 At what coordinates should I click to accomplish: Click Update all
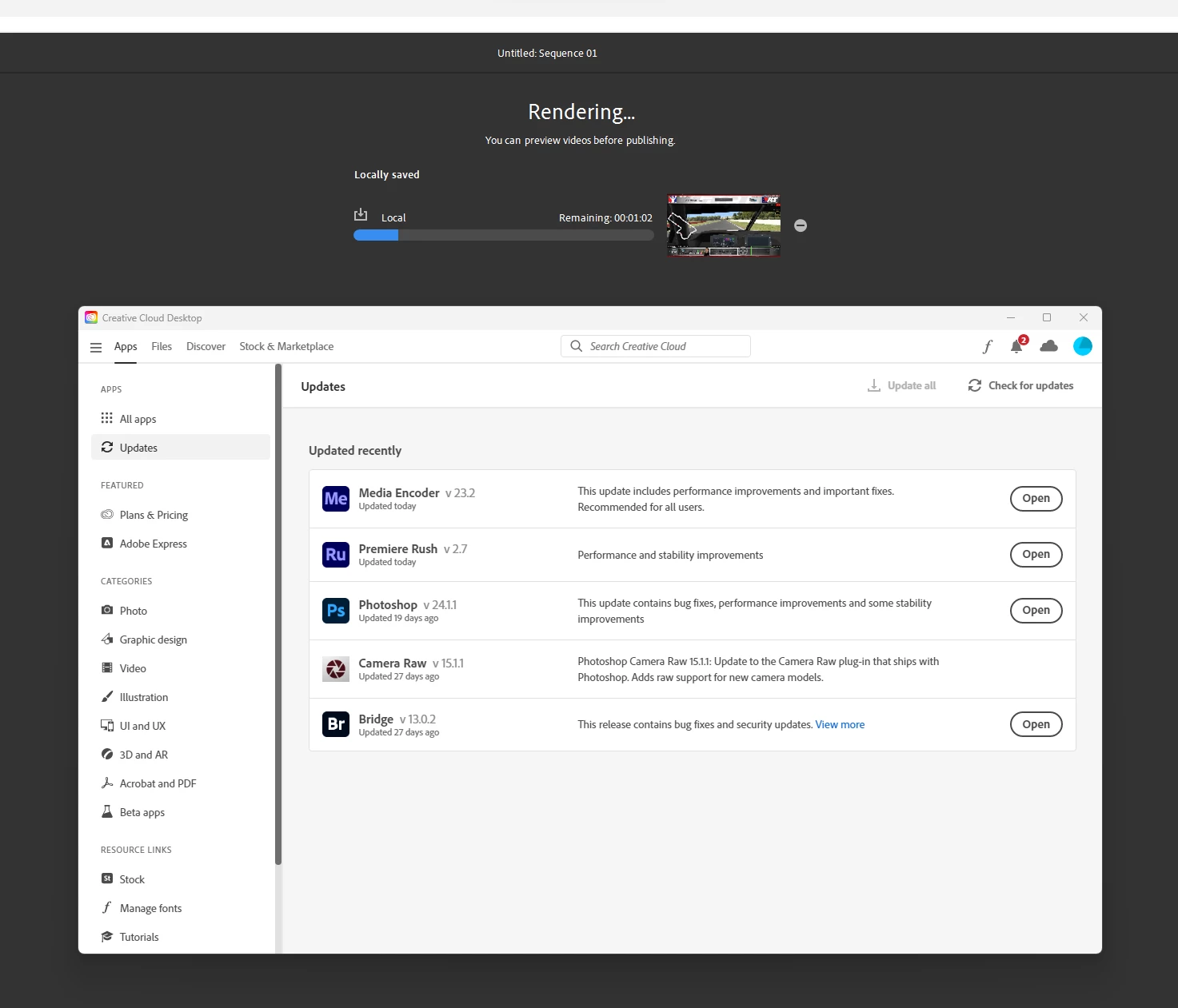[901, 385]
